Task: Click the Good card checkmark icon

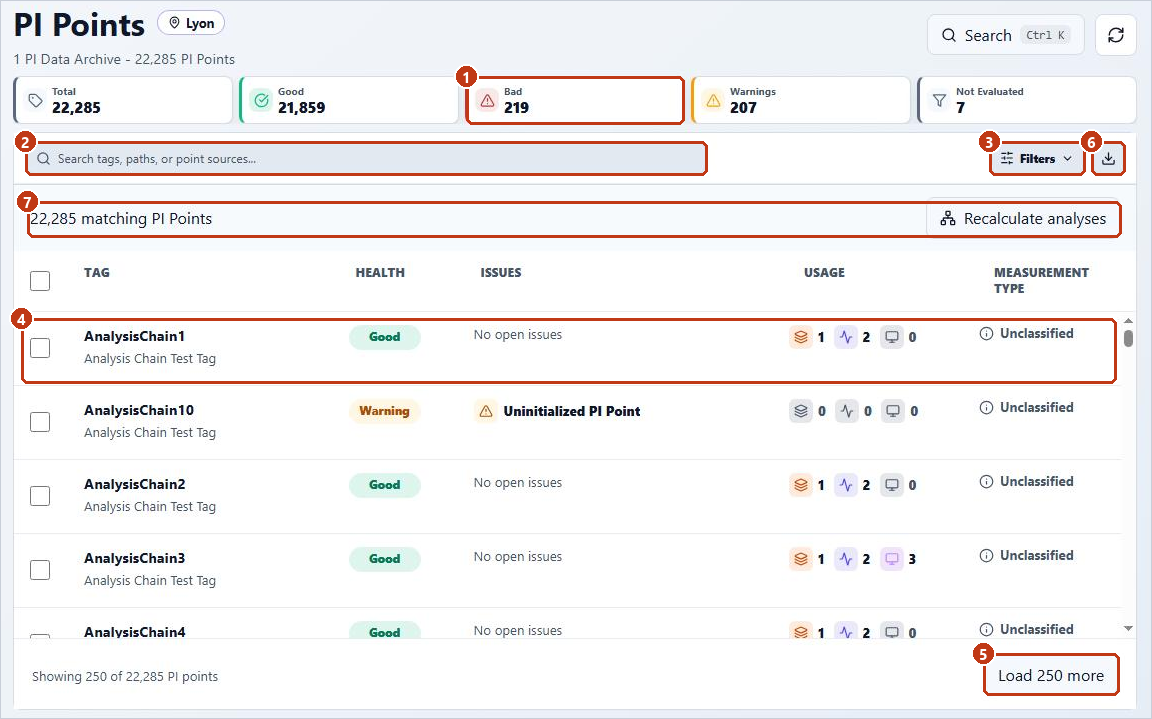Action: click(262, 101)
